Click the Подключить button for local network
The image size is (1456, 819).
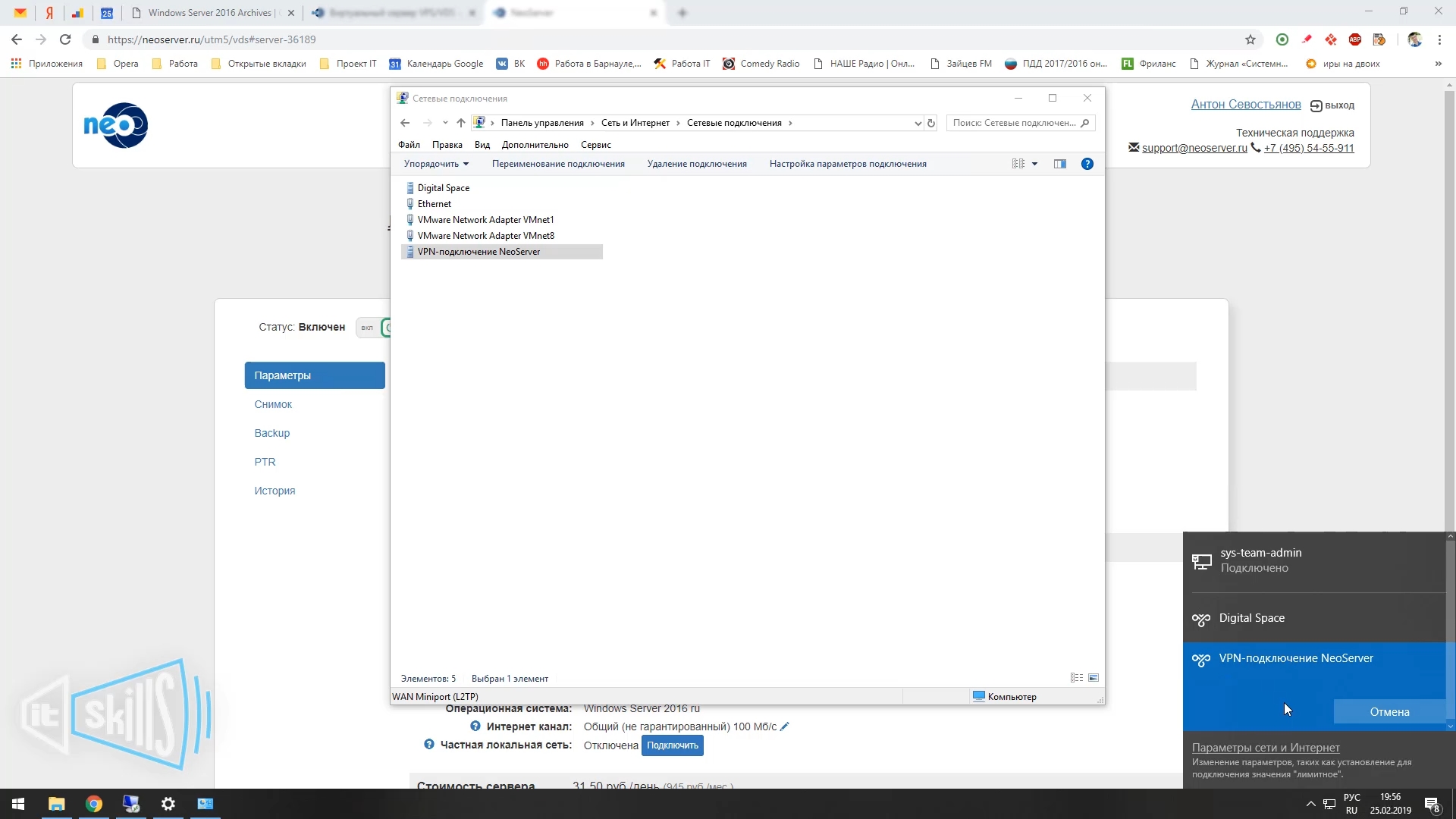(673, 745)
